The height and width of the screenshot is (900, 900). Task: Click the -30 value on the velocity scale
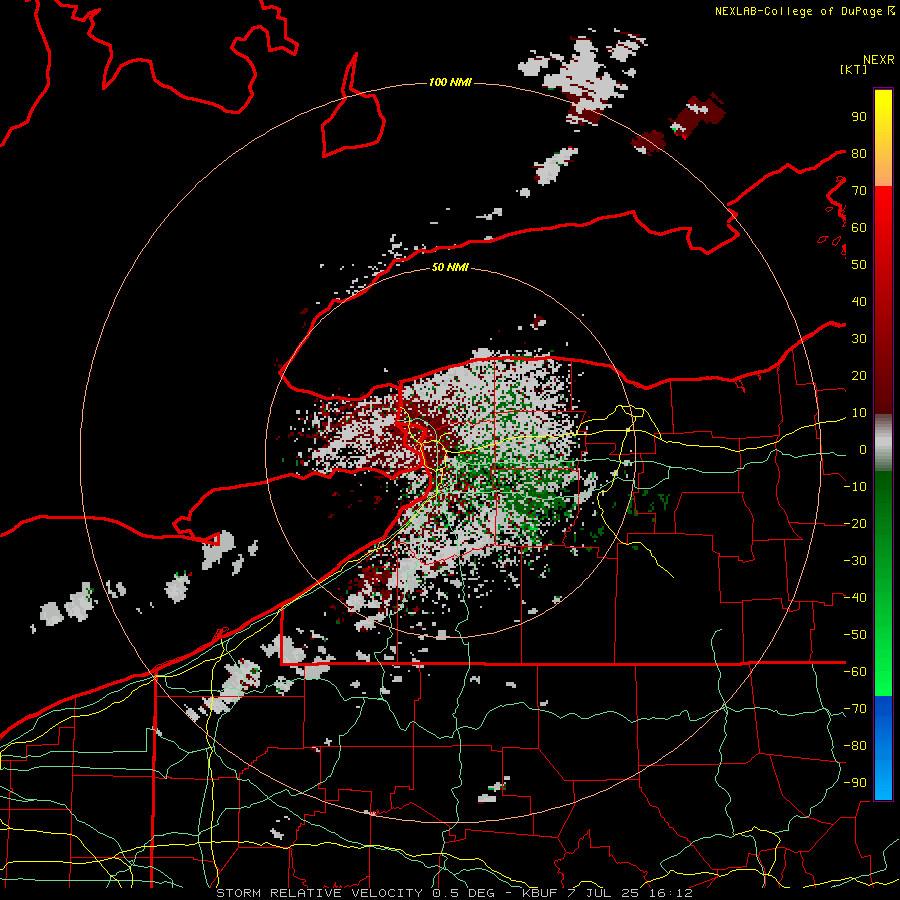point(855,561)
